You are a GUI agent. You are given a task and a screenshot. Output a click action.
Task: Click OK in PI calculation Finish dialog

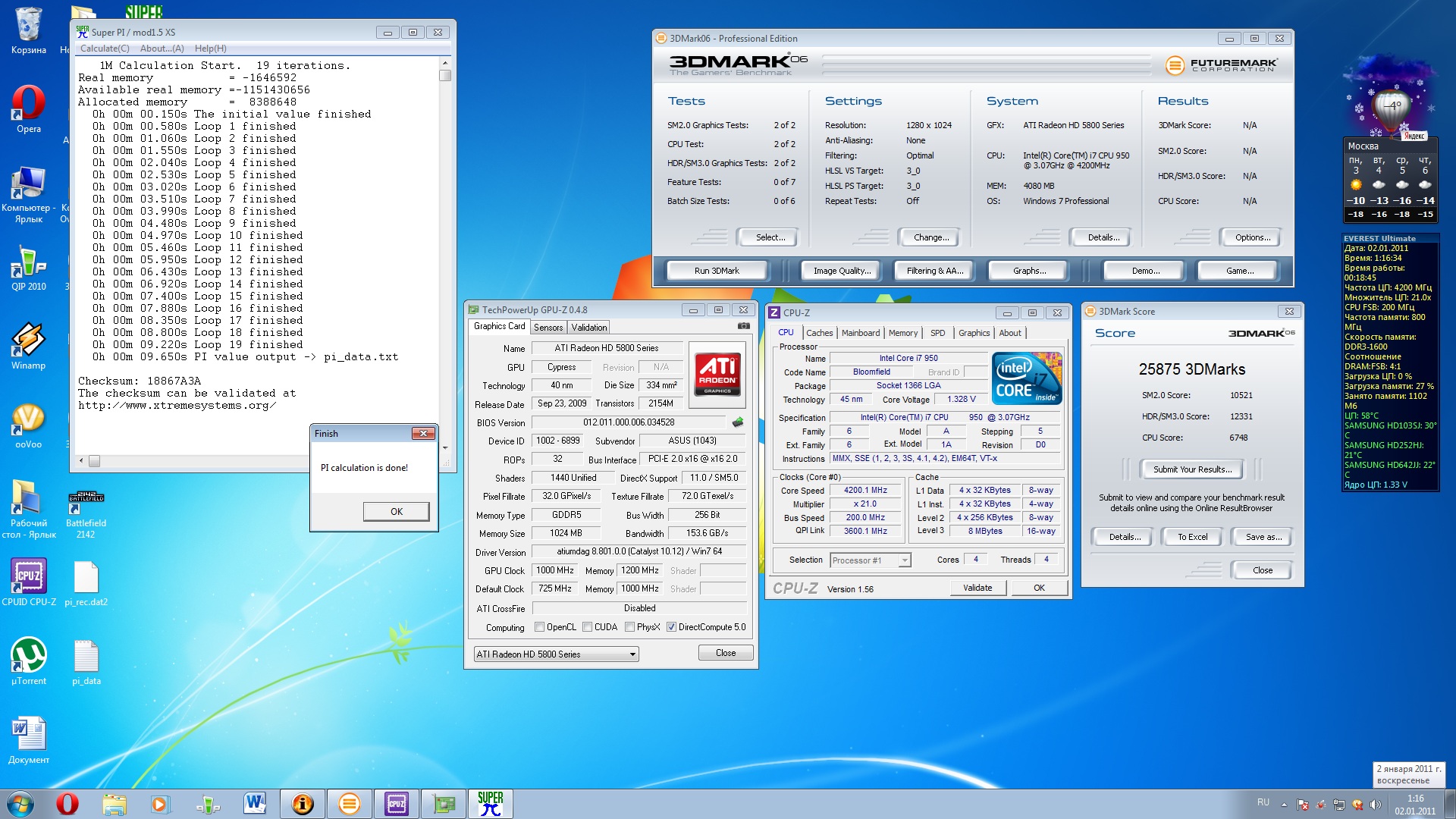[396, 512]
